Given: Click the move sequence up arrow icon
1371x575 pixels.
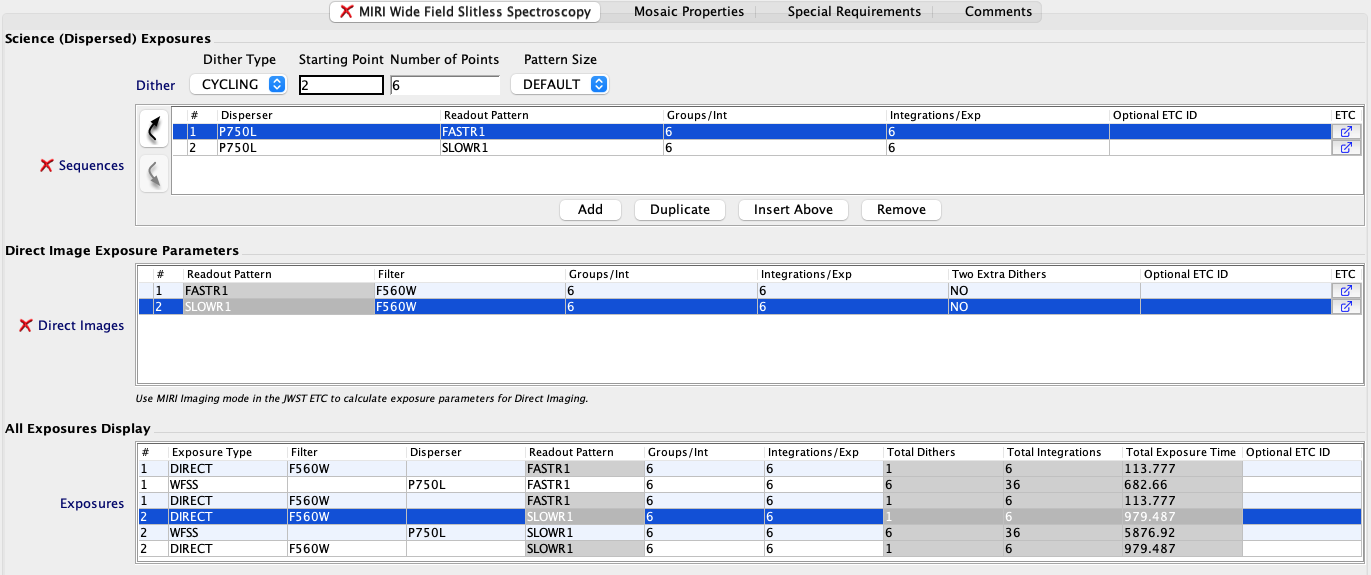Looking at the screenshot, I should (x=153, y=130).
